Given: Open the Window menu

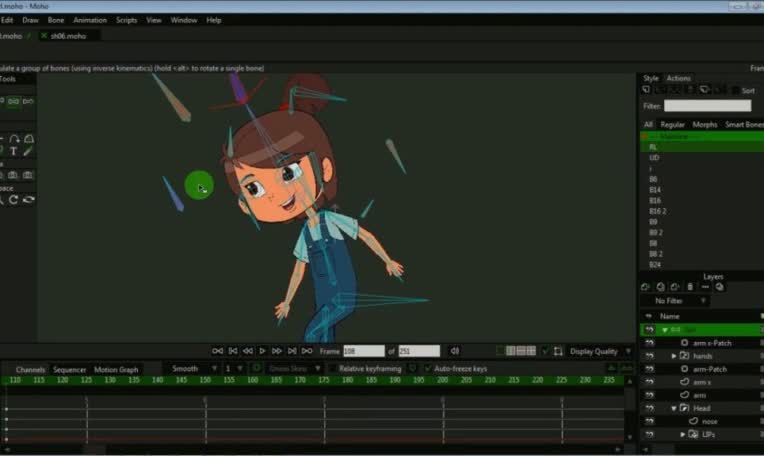Looking at the screenshot, I should pos(184,20).
